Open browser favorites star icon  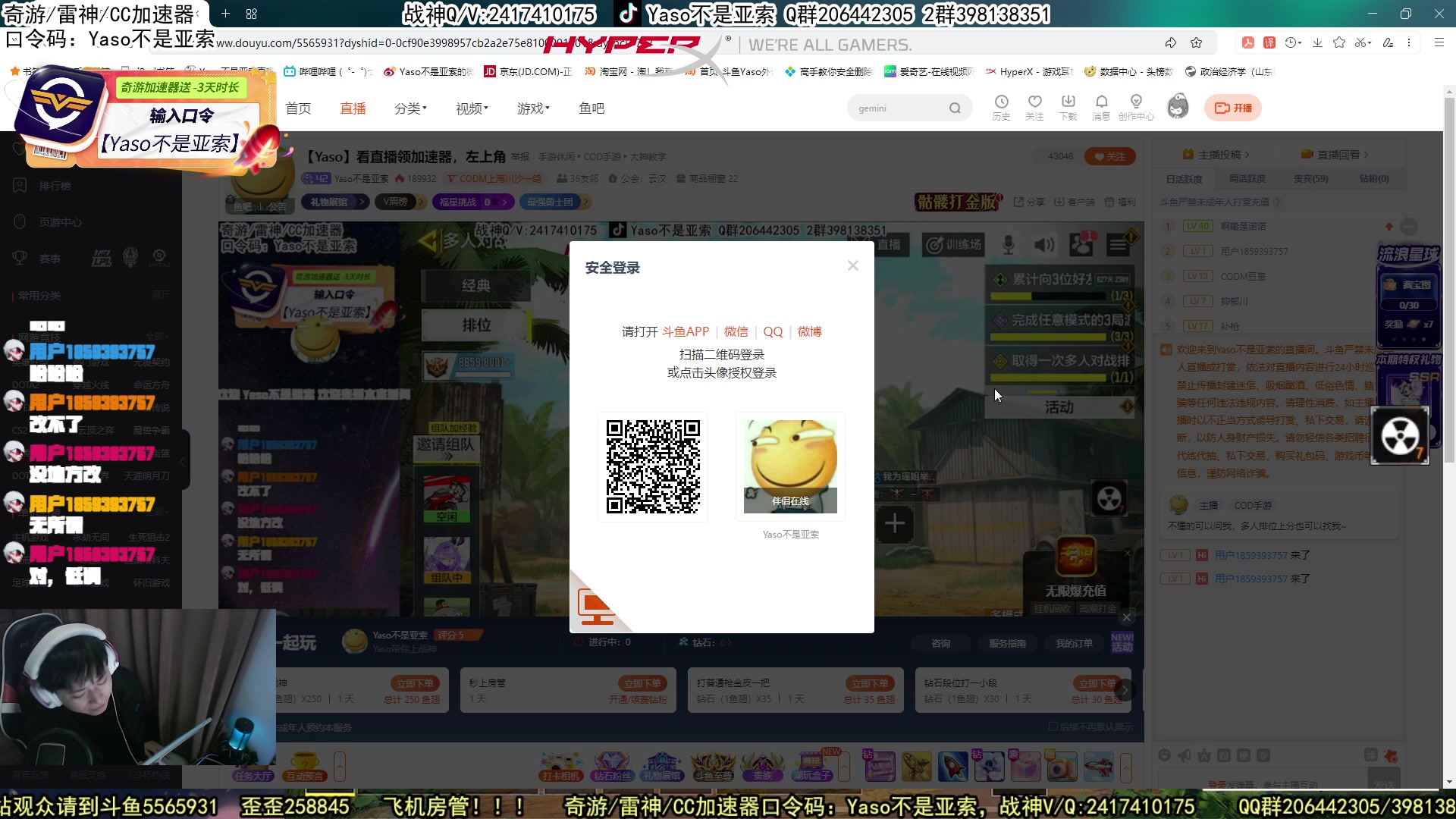(1339, 42)
